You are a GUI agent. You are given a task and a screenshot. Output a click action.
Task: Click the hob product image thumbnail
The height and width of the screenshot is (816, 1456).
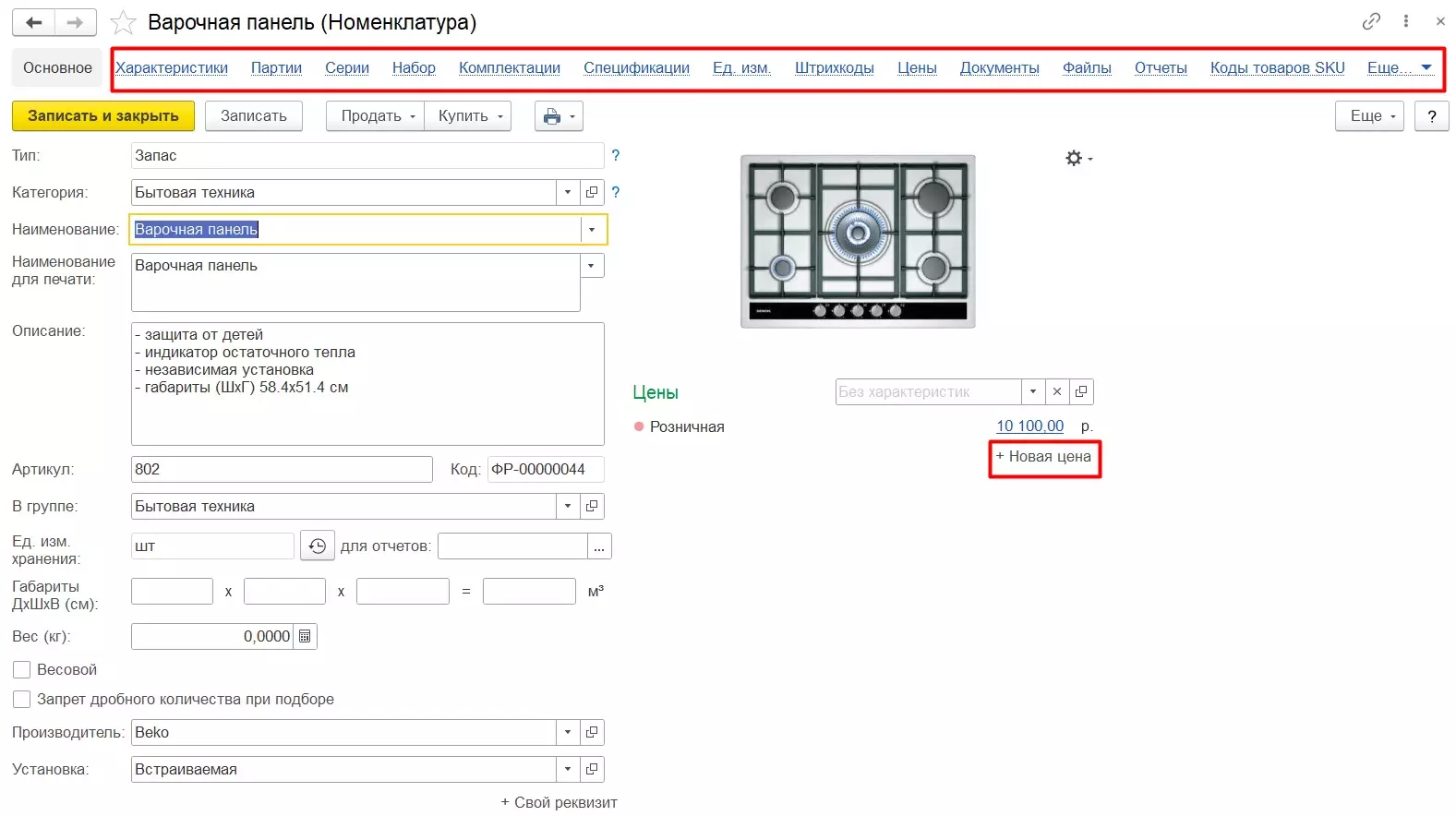point(858,241)
